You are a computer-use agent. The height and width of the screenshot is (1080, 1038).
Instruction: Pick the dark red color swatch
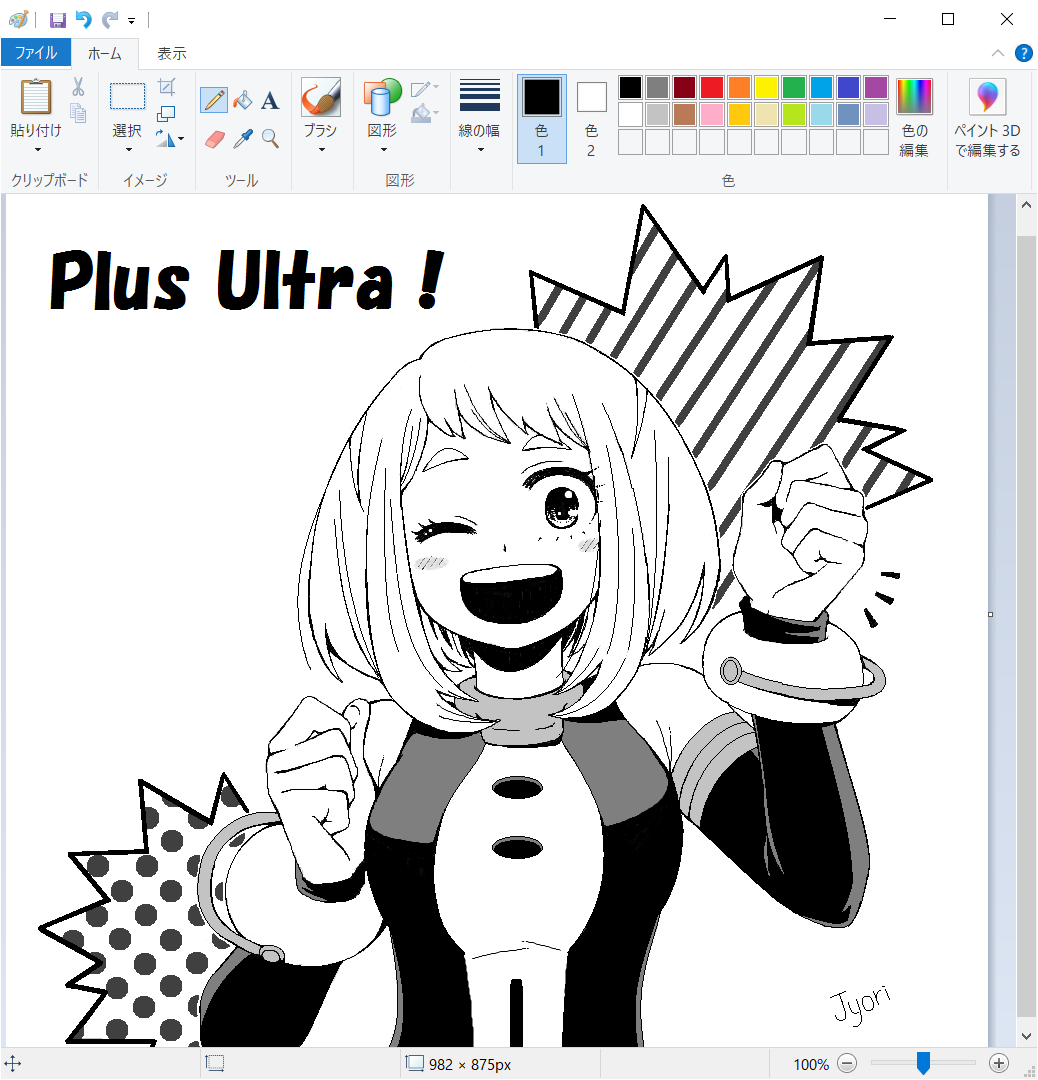point(685,87)
